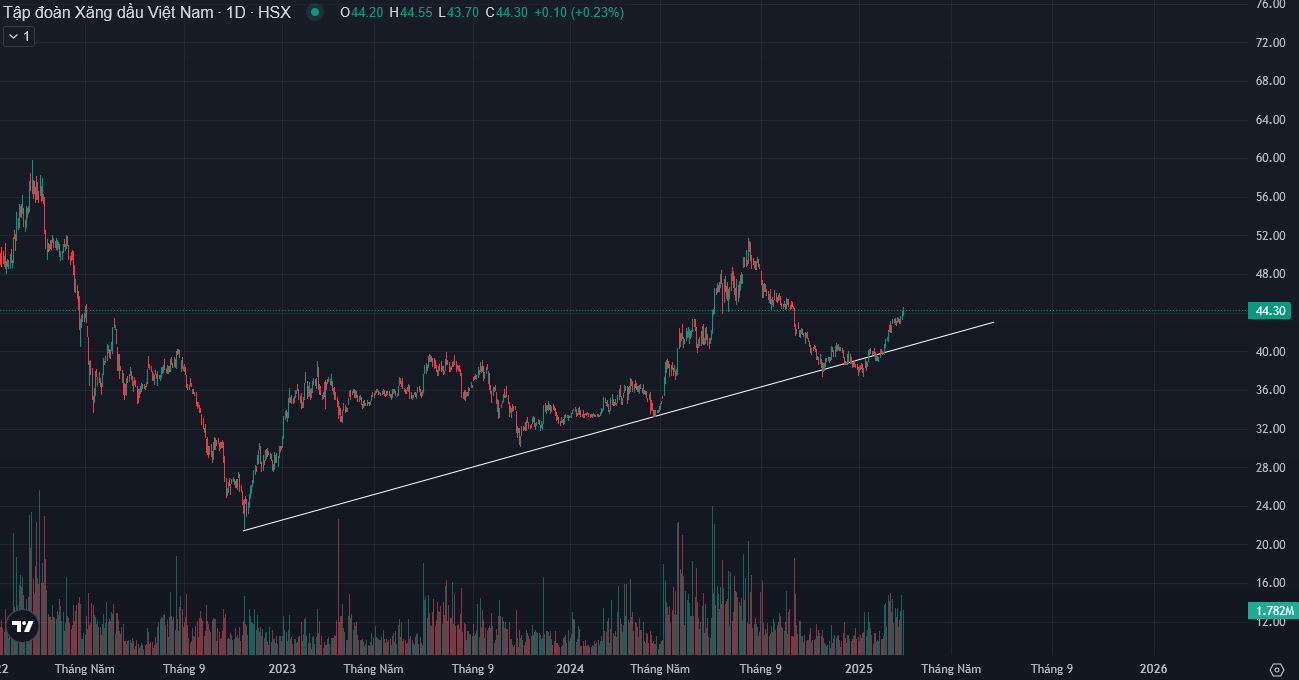
Task: Click the high value H44.55
Action: pyautogui.click(x=411, y=13)
